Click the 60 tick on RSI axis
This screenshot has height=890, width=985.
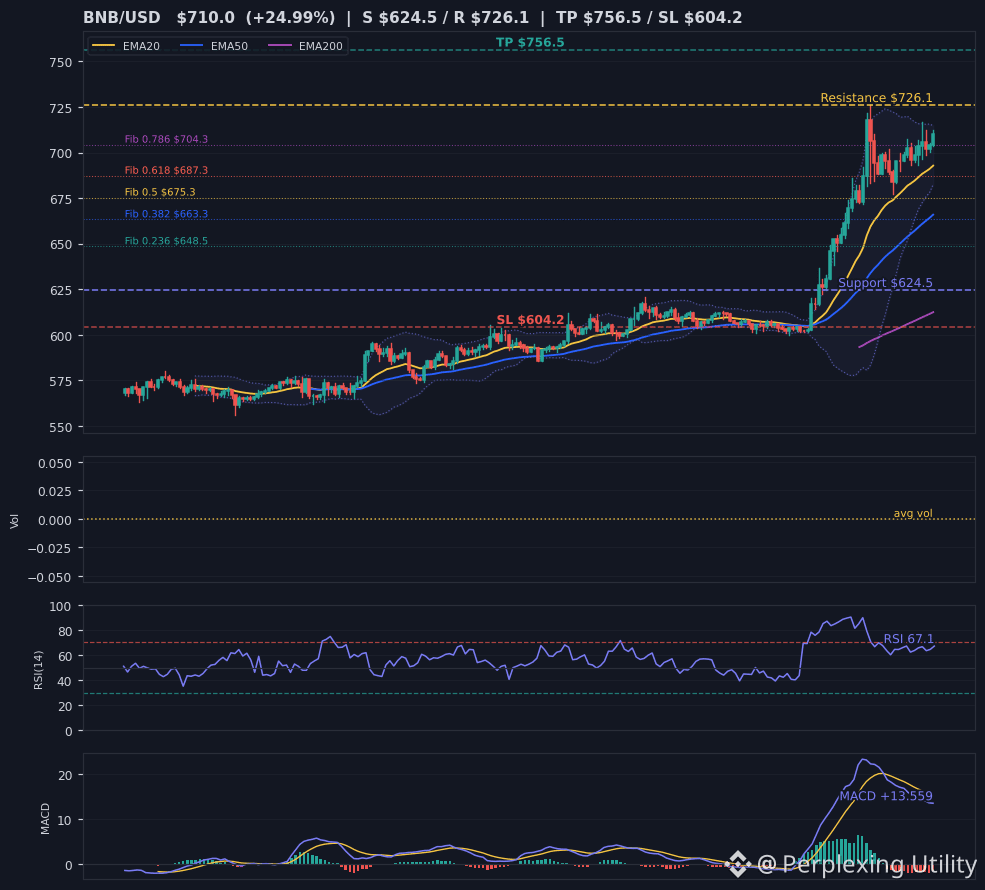[x=65, y=656]
